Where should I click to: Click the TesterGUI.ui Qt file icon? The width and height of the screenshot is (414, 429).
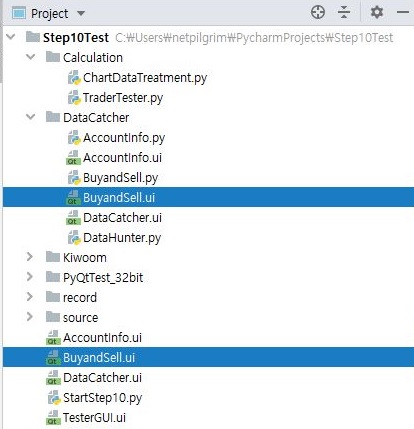coord(53,418)
